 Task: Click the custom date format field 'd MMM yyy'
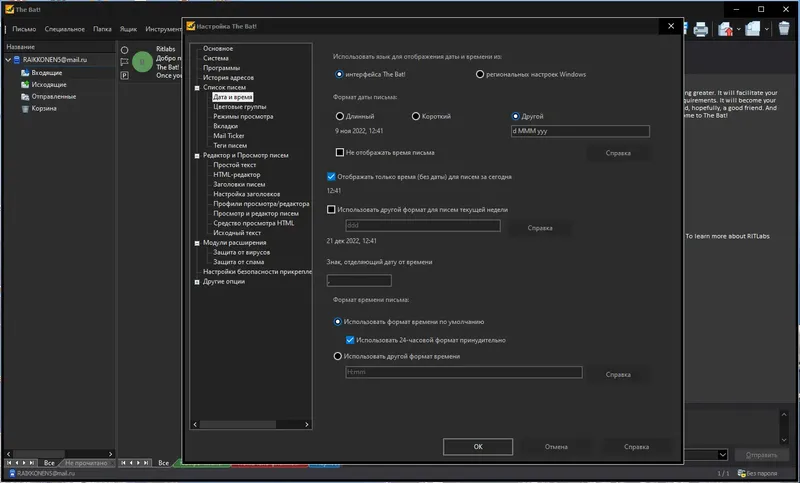point(580,131)
